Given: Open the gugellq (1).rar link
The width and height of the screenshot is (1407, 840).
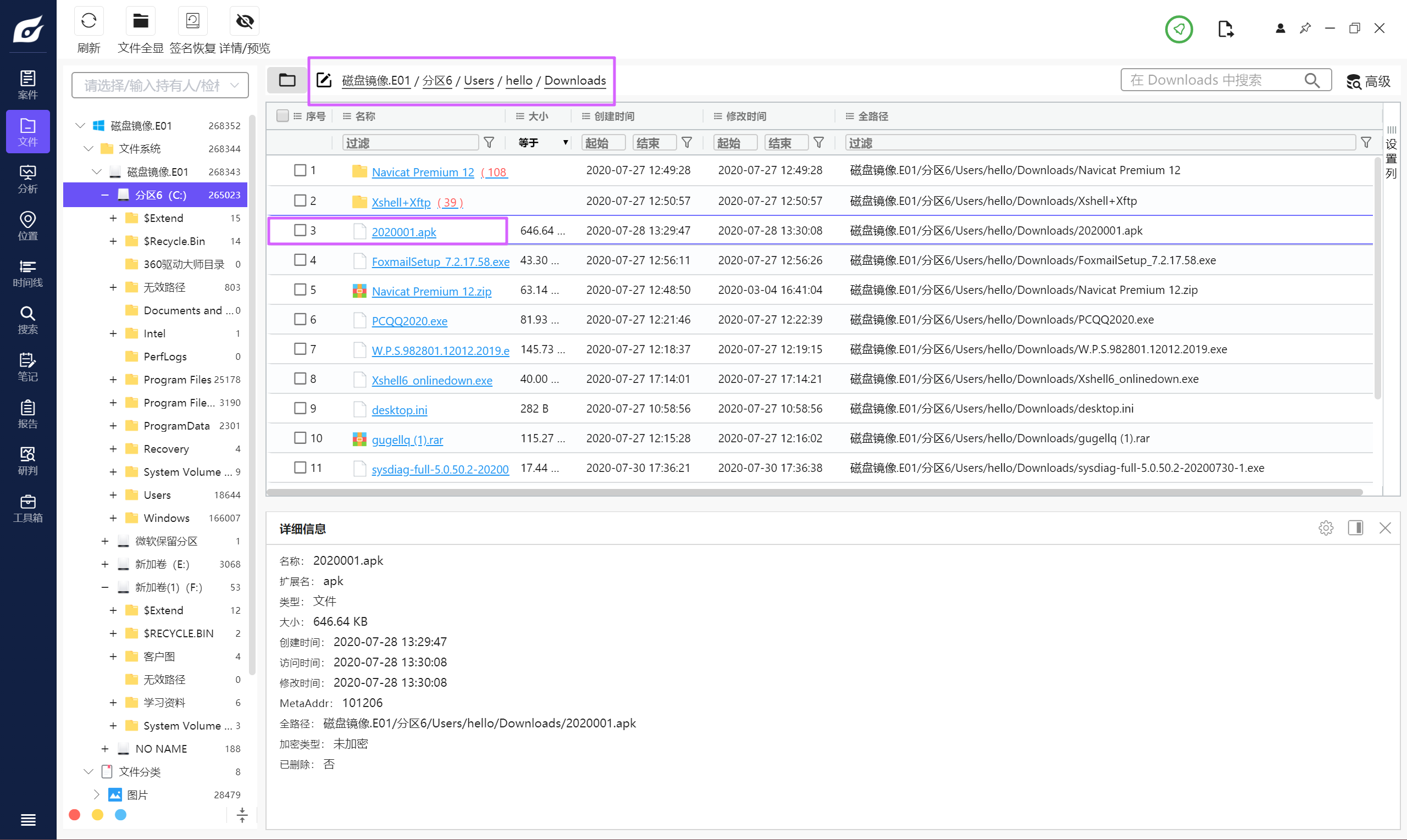Looking at the screenshot, I should pos(407,440).
